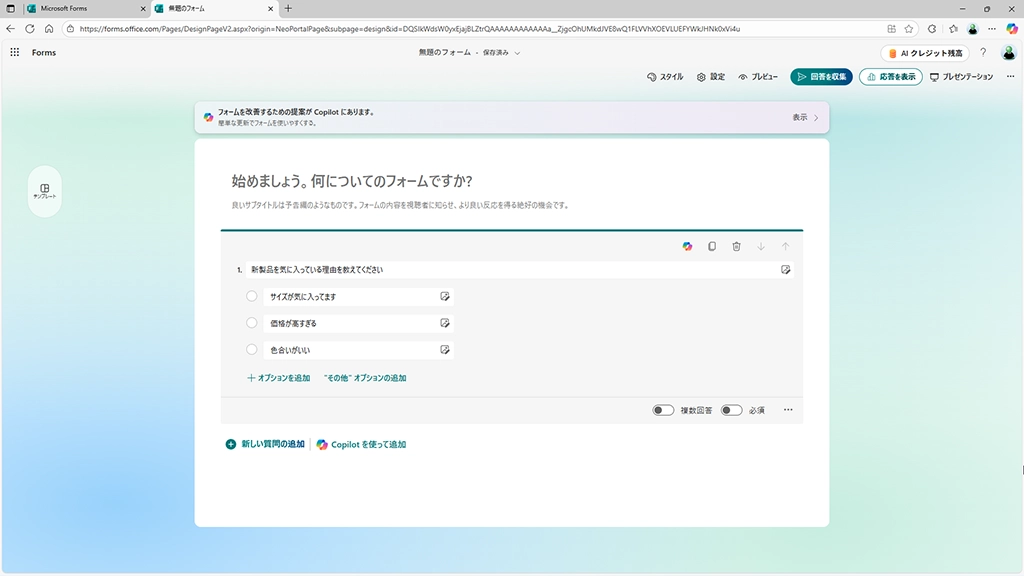
Task: Click the Copilot icon in question toolbar
Action: (687, 246)
